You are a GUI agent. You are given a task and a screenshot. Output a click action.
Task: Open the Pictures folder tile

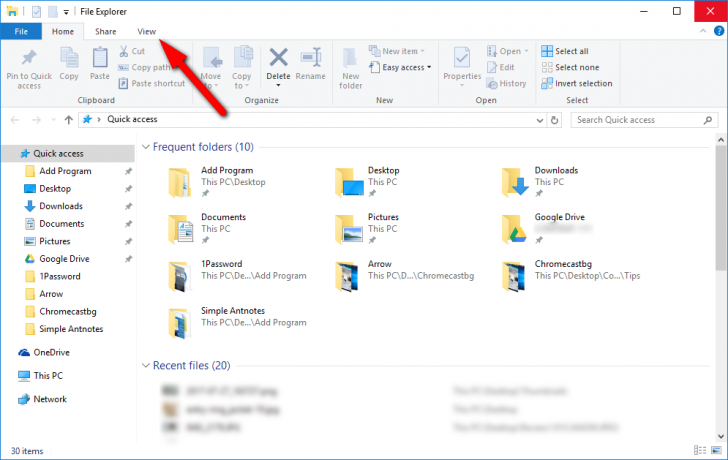pos(368,229)
